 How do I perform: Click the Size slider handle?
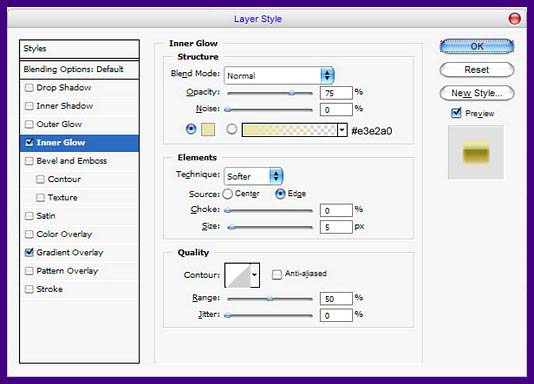231,227
